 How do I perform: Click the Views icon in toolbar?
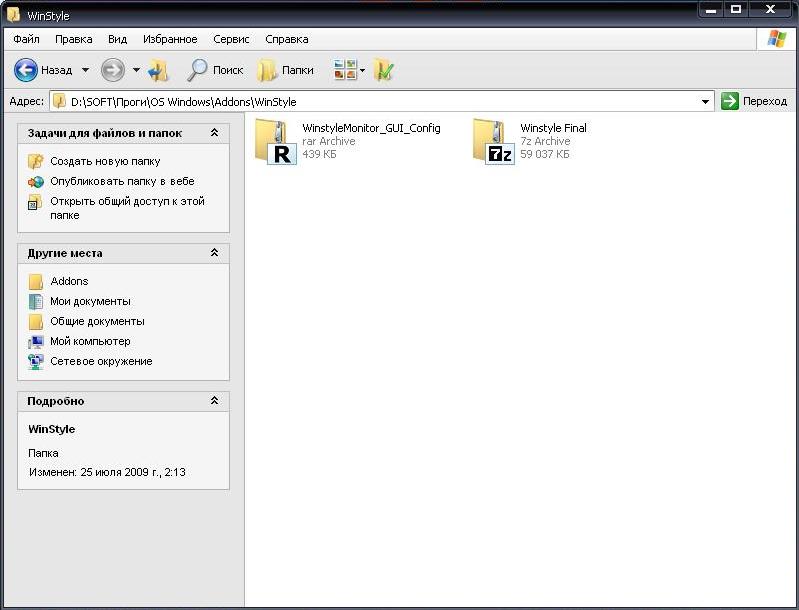click(345, 70)
